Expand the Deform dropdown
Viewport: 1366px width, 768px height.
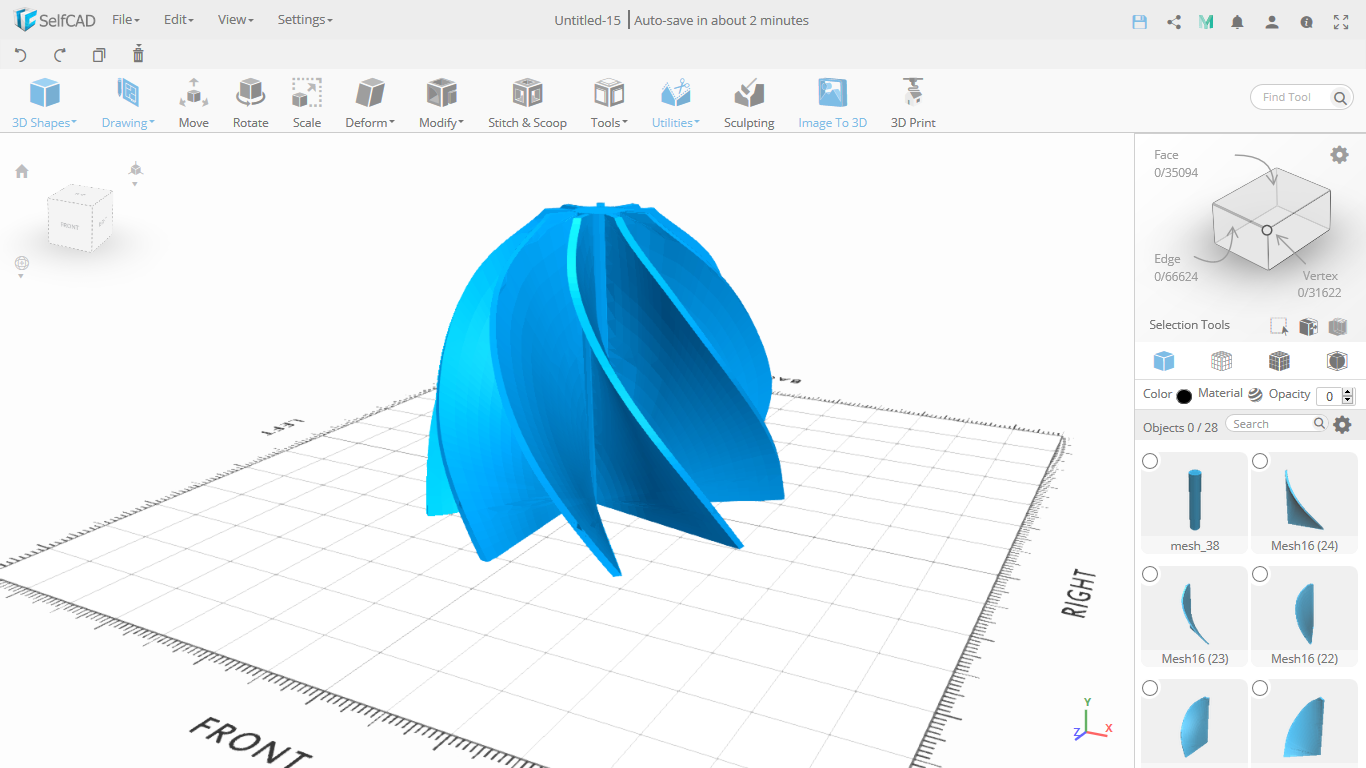pos(370,104)
